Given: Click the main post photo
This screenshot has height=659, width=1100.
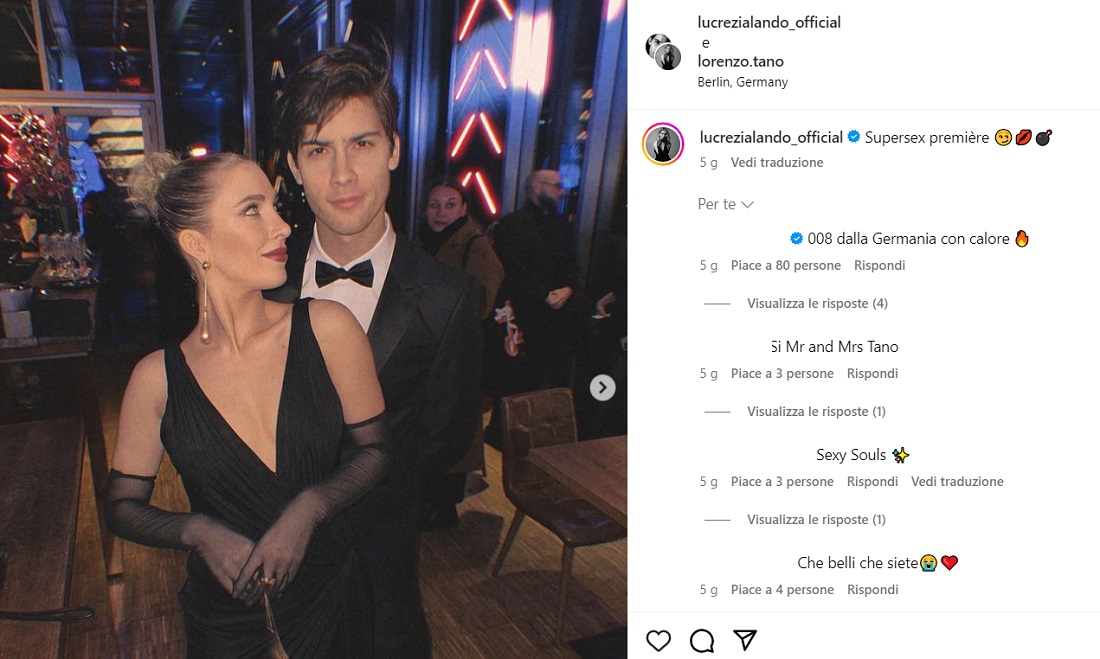Looking at the screenshot, I should [313, 329].
